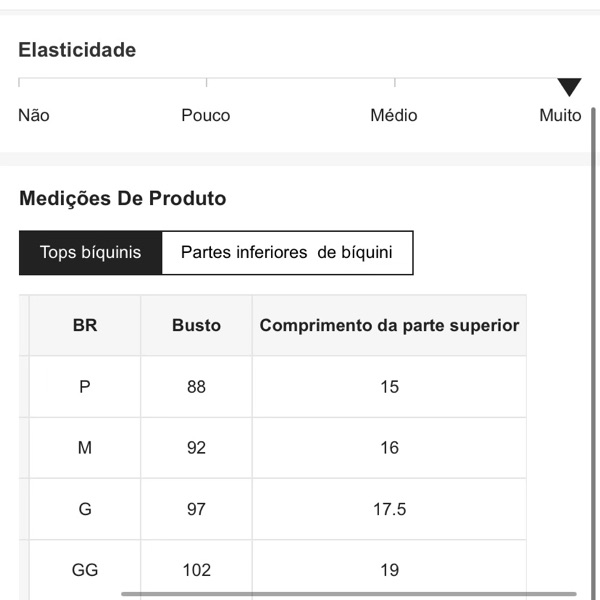600x600 pixels.
Task: Click the Médio elasticity label
Action: point(394,116)
